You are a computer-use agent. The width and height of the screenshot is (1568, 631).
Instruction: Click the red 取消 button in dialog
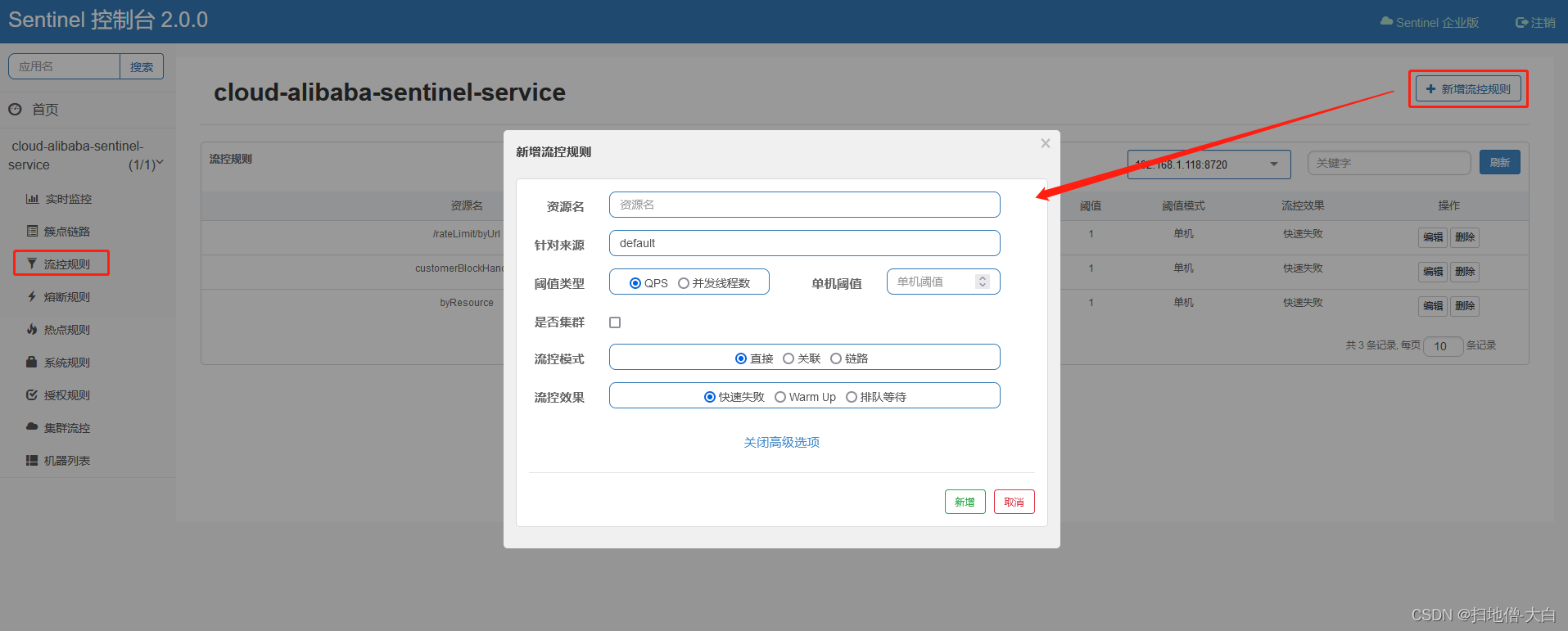tap(1014, 502)
